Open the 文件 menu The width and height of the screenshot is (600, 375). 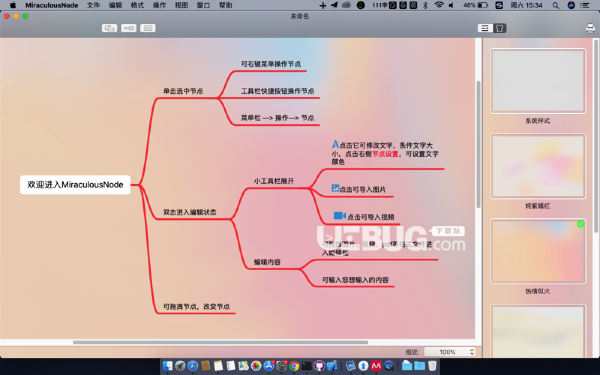pos(93,5)
